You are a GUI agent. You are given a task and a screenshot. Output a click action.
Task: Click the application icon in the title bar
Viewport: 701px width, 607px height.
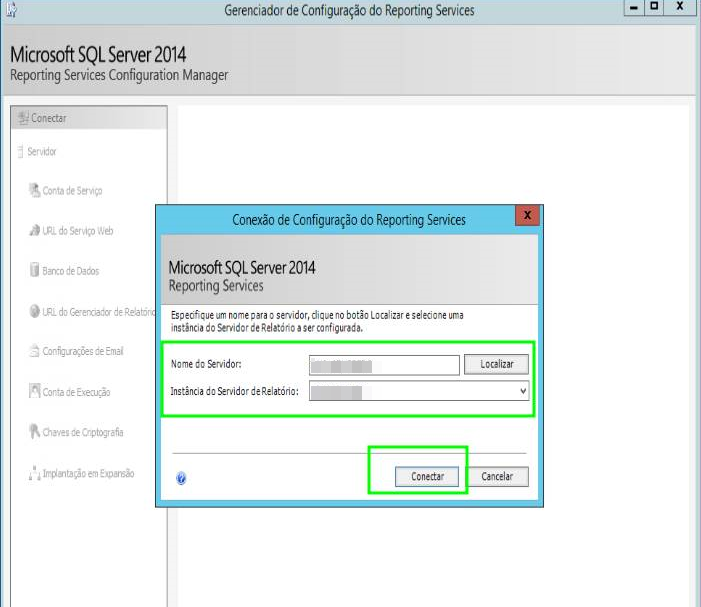(11, 9)
